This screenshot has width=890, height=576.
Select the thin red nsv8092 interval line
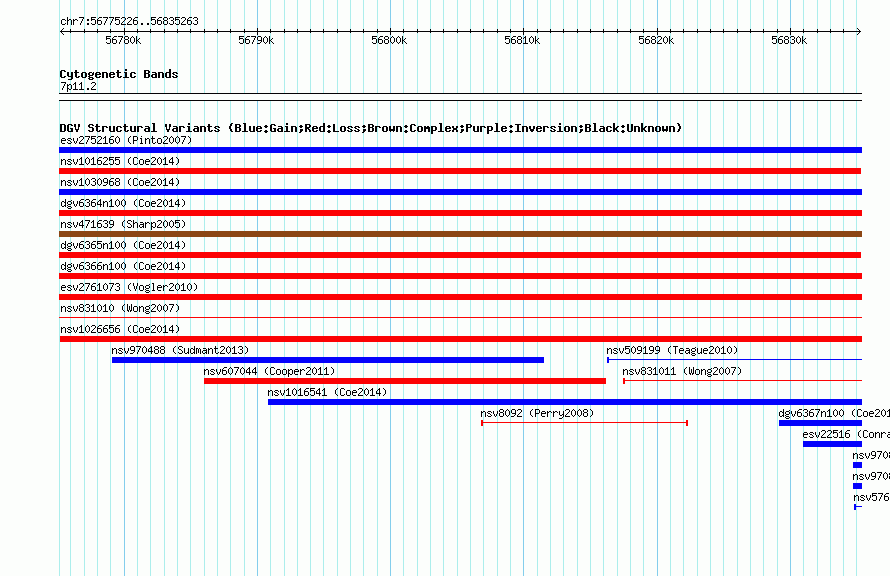click(585, 423)
